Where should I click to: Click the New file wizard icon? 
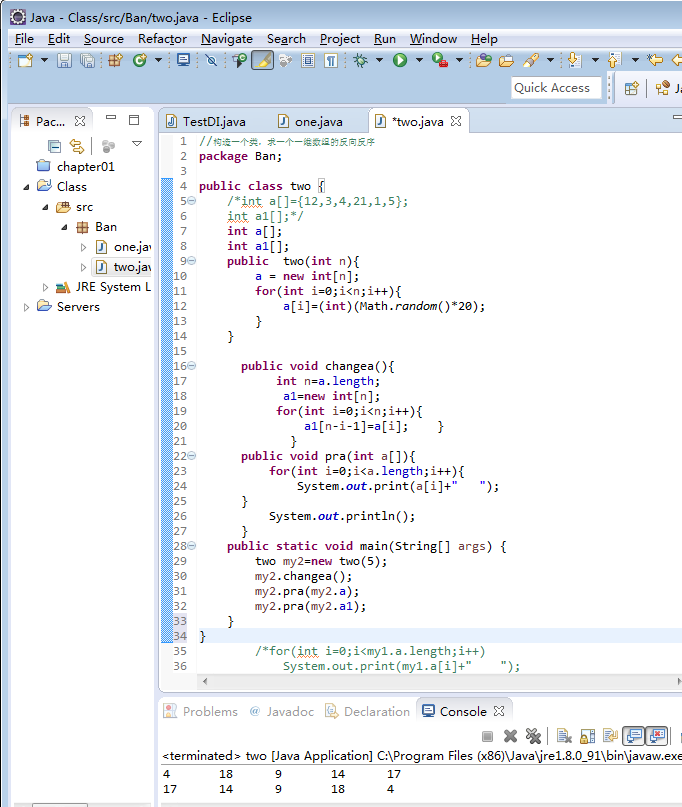(x=25, y=61)
